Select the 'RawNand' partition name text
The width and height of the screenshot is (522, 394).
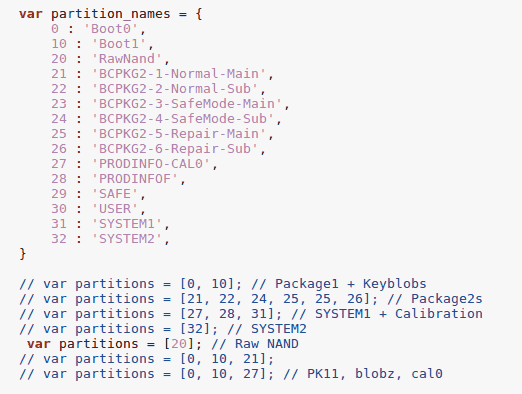[x=127, y=59]
